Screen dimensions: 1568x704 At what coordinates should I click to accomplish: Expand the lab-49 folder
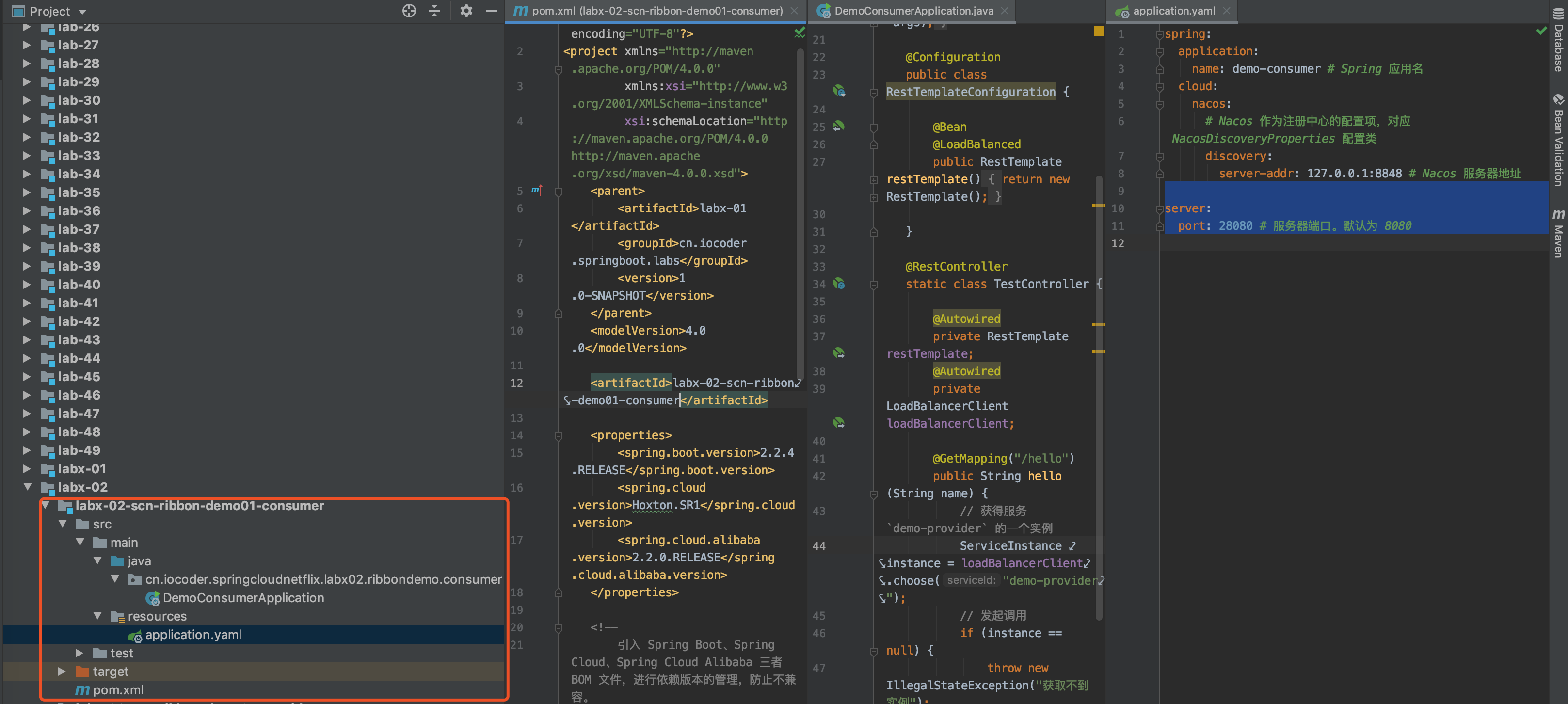[27, 450]
